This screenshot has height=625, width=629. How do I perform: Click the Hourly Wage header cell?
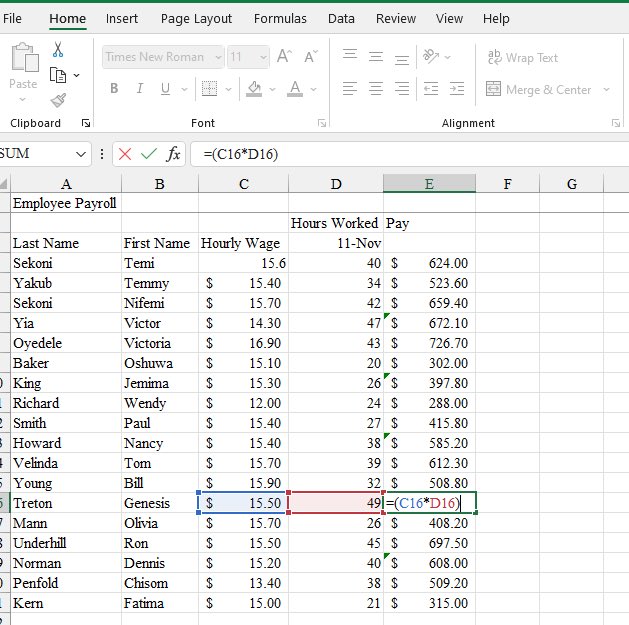click(x=243, y=243)
